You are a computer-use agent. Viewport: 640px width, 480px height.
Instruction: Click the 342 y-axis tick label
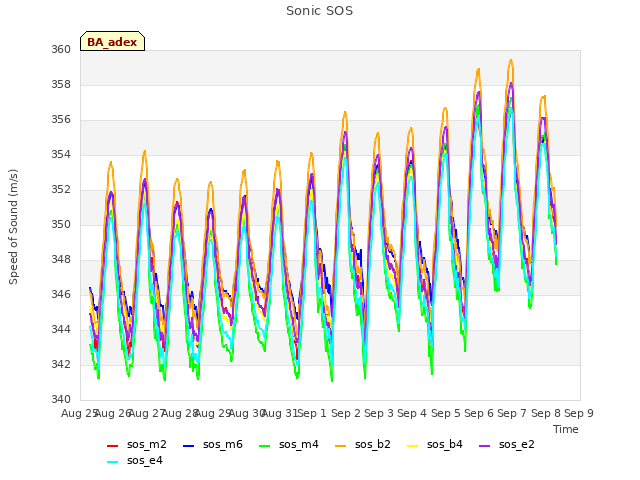pos(61,364)
